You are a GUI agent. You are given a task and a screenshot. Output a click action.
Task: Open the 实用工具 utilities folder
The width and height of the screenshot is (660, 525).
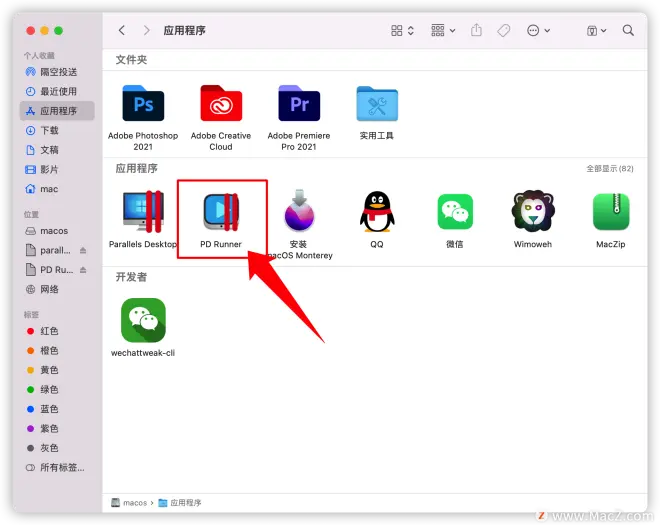tap(377, 104)
